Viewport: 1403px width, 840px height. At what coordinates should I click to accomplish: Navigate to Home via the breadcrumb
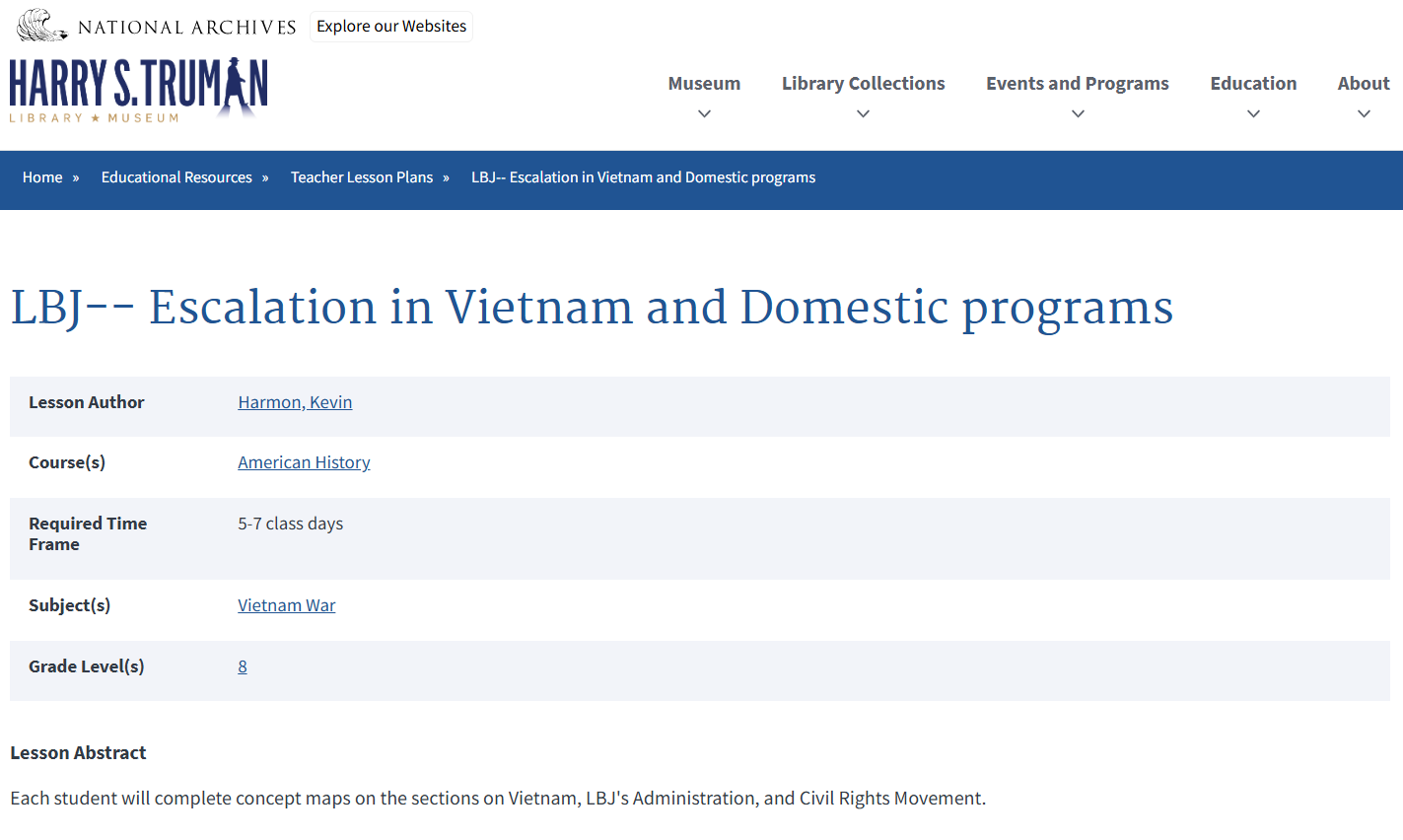pos(42,176)
